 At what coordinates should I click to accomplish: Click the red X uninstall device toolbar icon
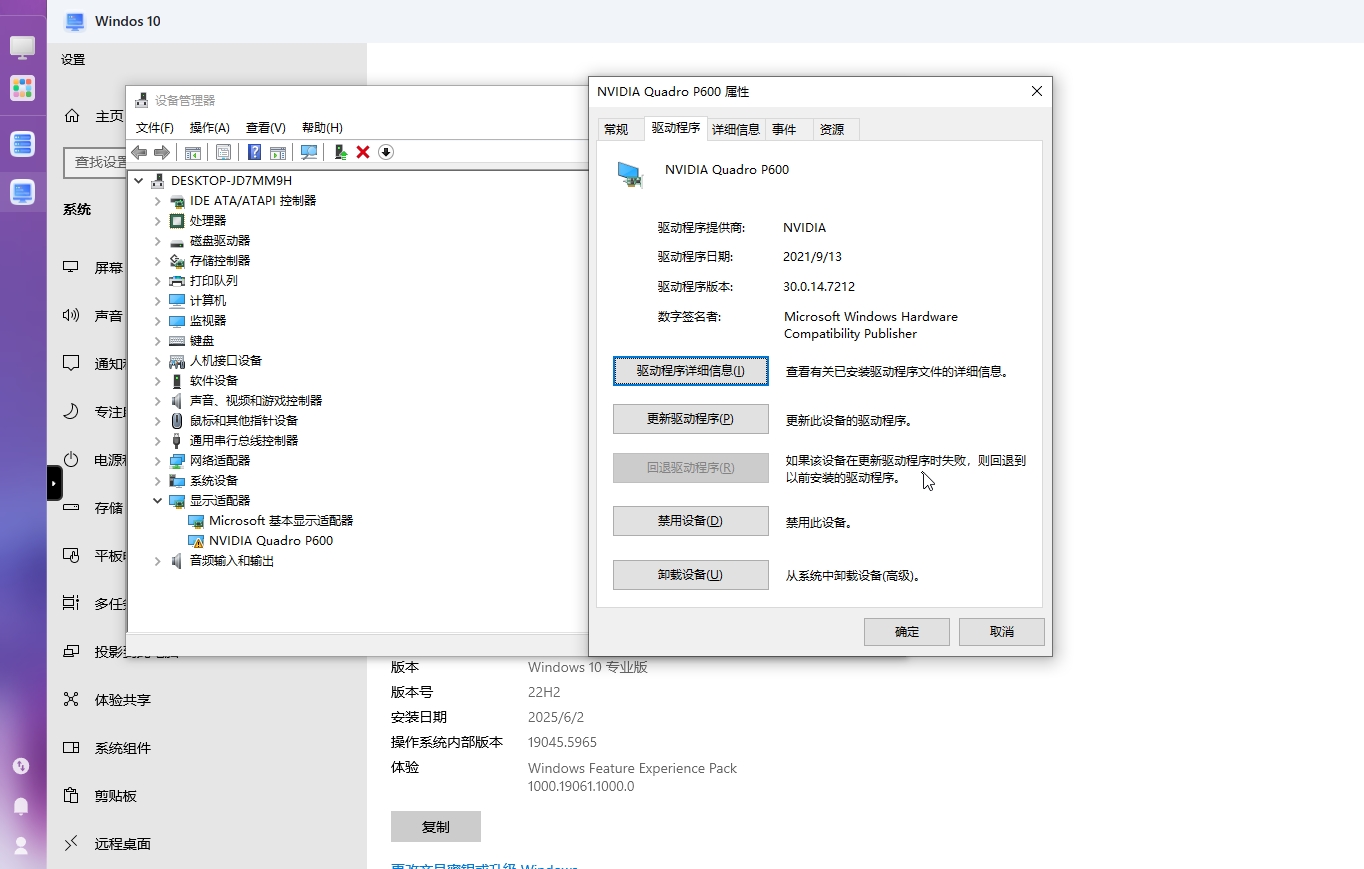pyautogui.click(x=363, y=152)
